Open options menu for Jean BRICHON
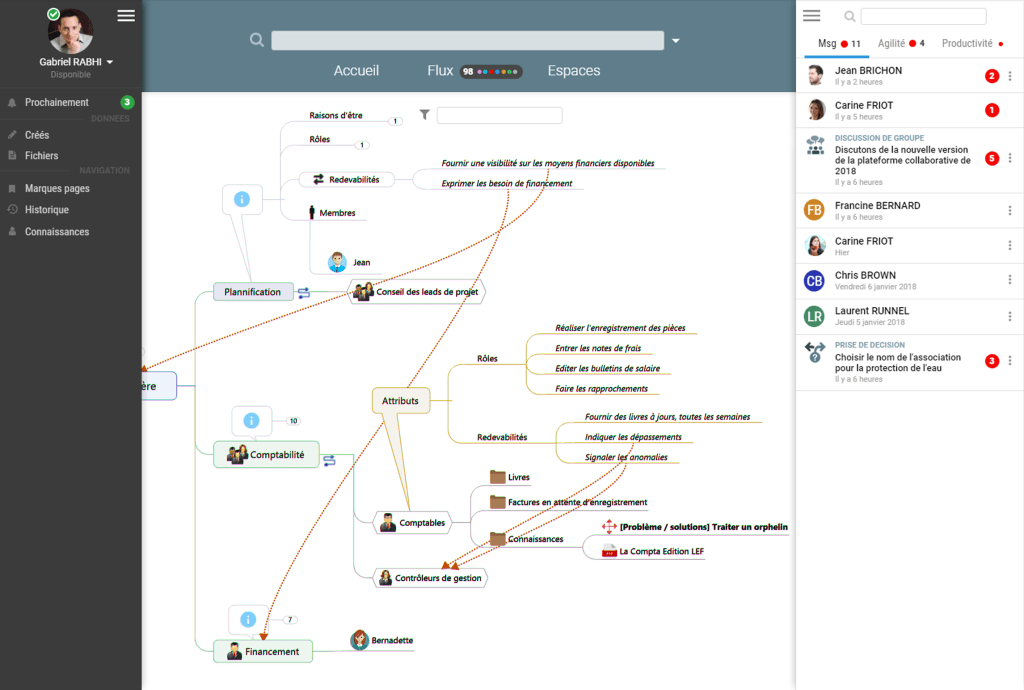Screen dimensions: 1024x690 [x=1010, y=76]
